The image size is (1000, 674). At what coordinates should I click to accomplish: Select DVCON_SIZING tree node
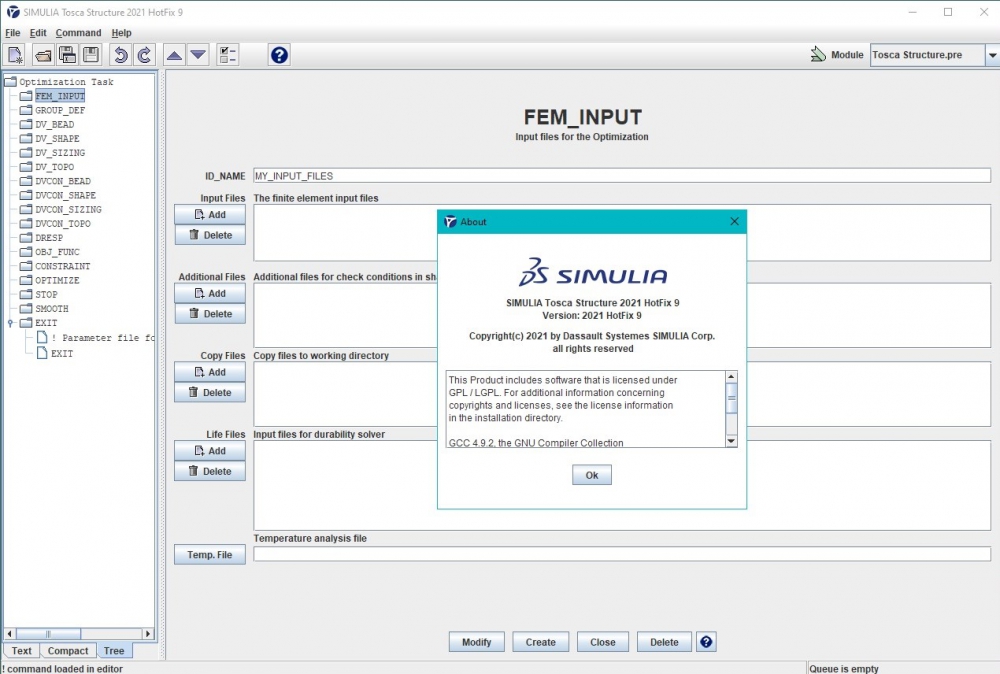pos(68,209)
